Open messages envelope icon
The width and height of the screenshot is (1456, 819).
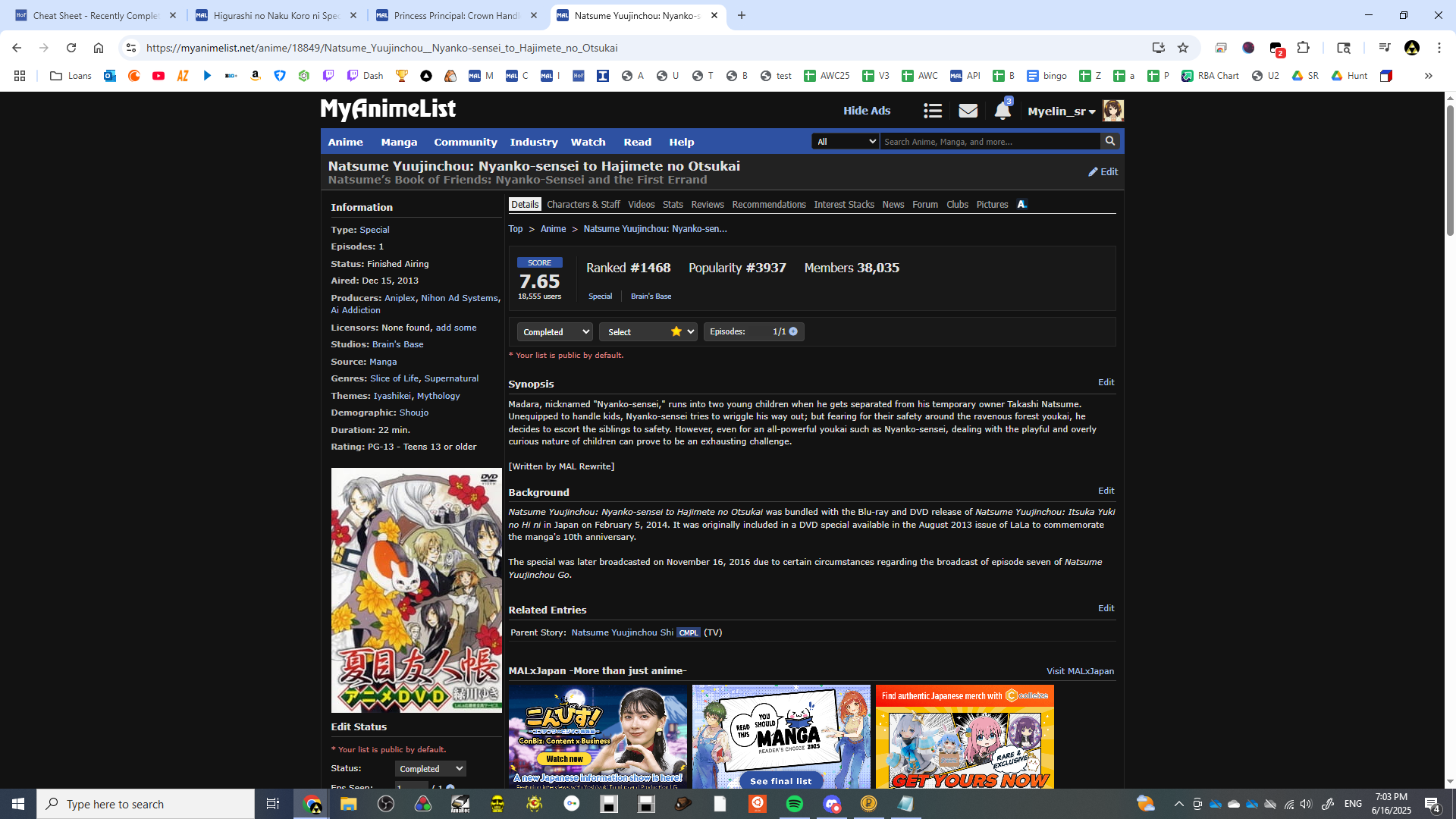[x=968, y=111]
